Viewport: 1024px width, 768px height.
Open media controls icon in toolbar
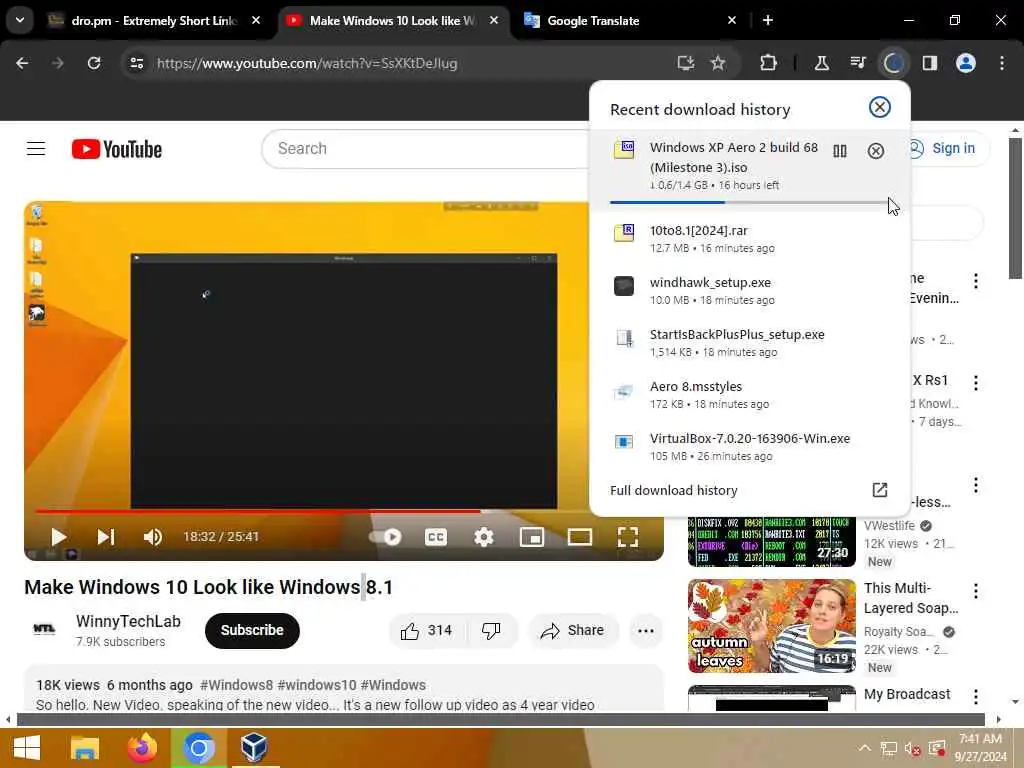(x=858, y=63)
